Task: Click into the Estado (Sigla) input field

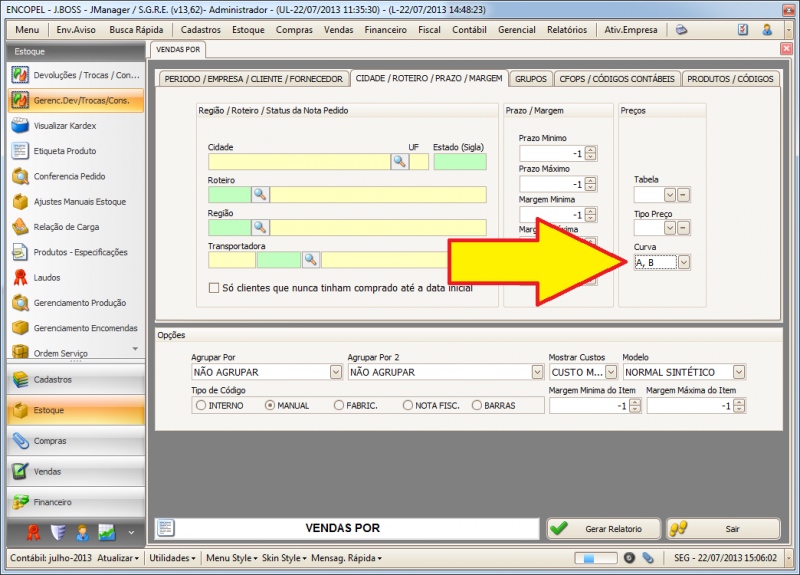Action: [x=459, y=161]
